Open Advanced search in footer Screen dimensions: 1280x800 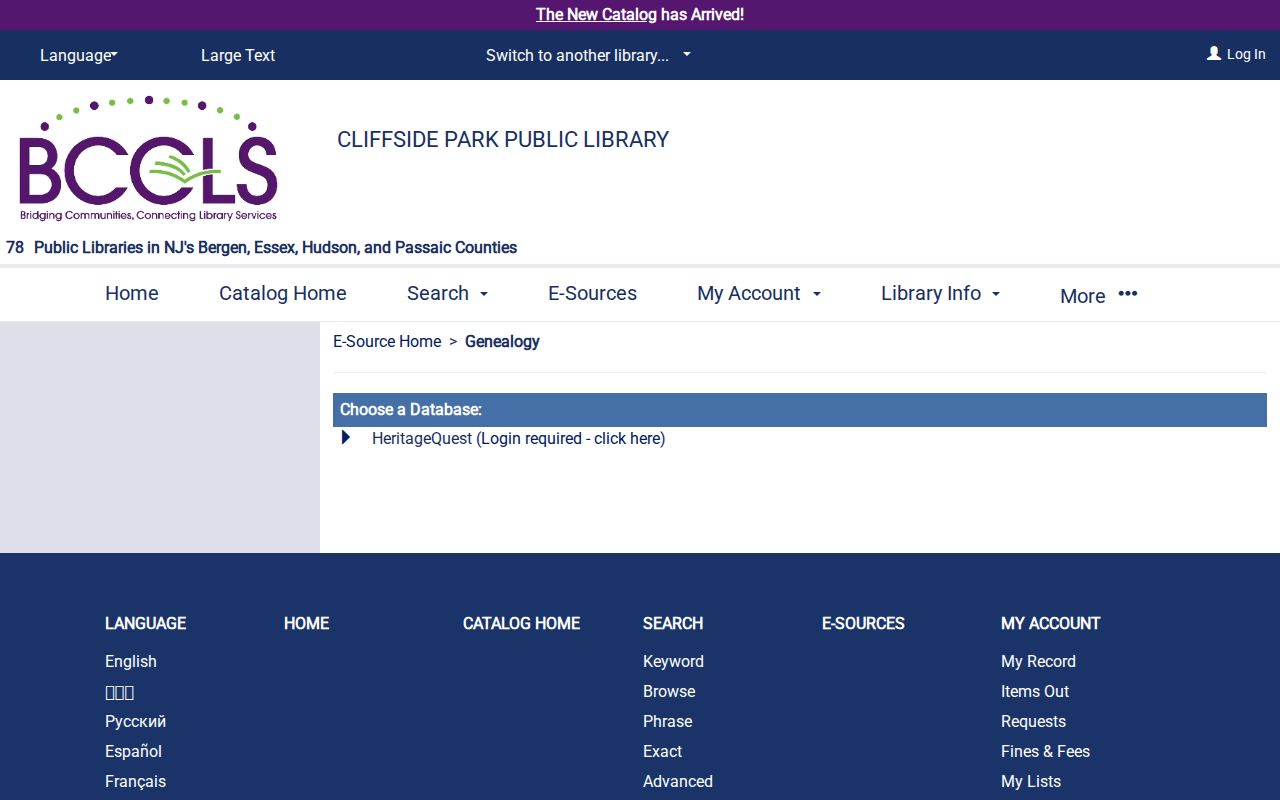click(x=678, y=781)
